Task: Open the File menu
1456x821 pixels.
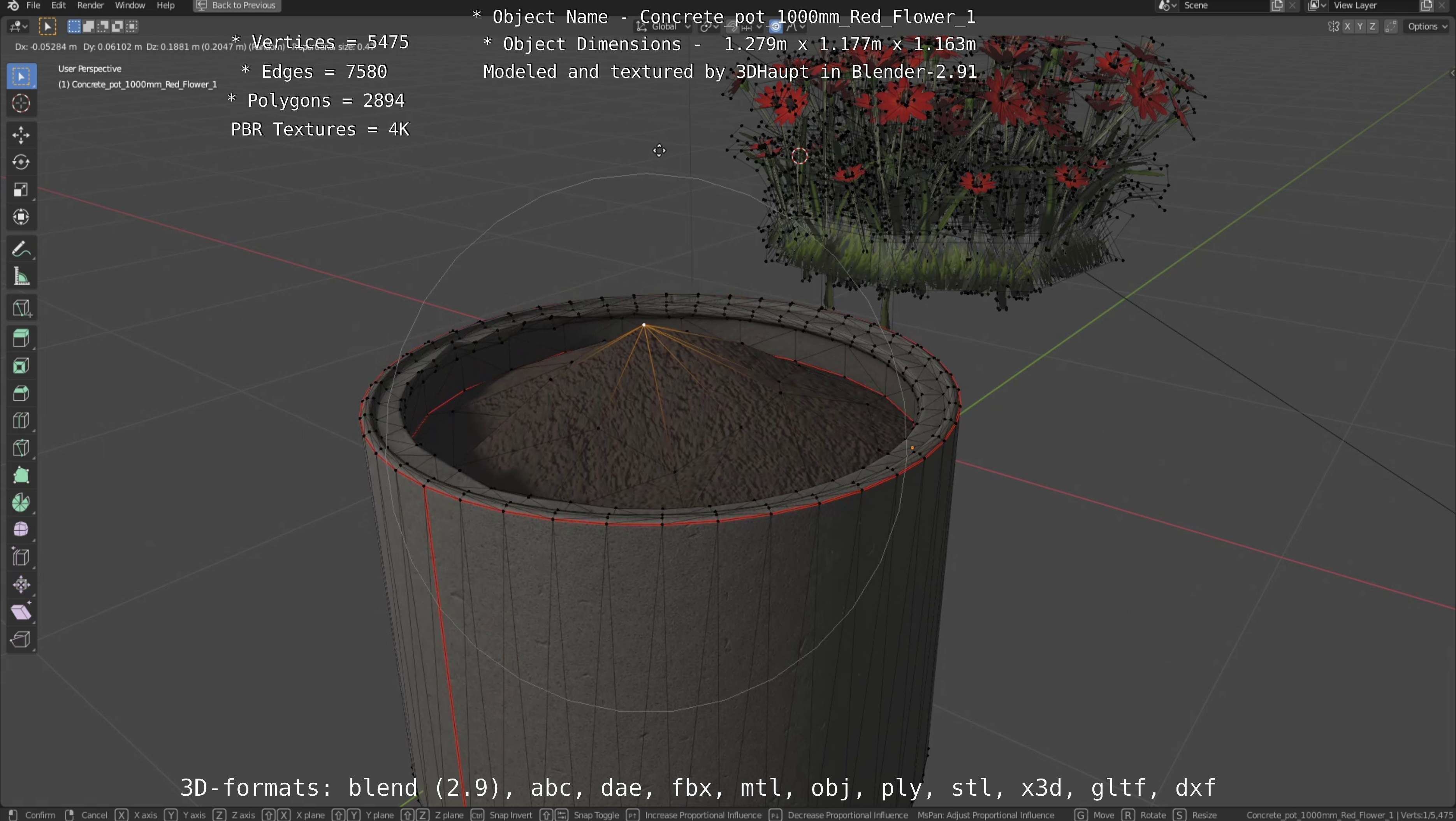Action: (33, 5)
